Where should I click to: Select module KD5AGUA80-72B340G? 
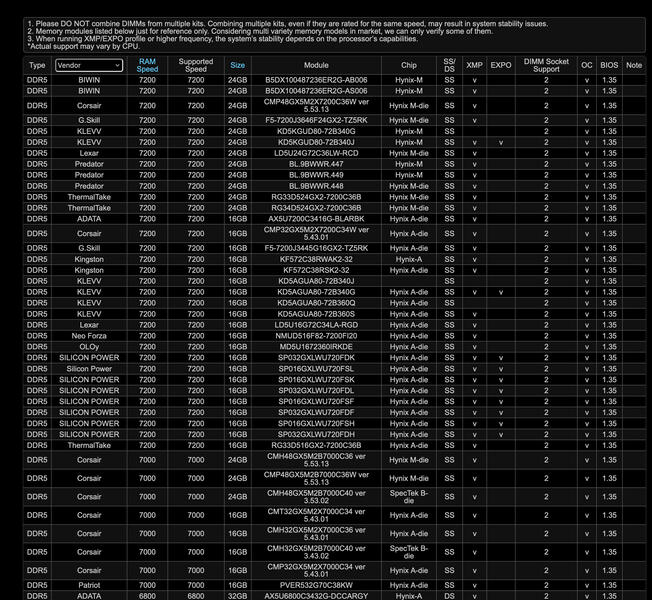pos(316,292)
